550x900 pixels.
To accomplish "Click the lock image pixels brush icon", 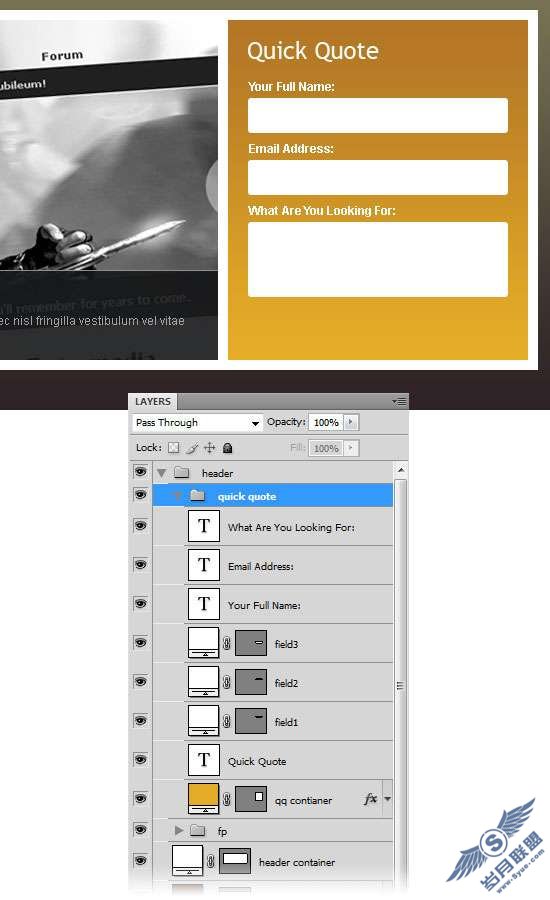I will click(x=192, y=448).
